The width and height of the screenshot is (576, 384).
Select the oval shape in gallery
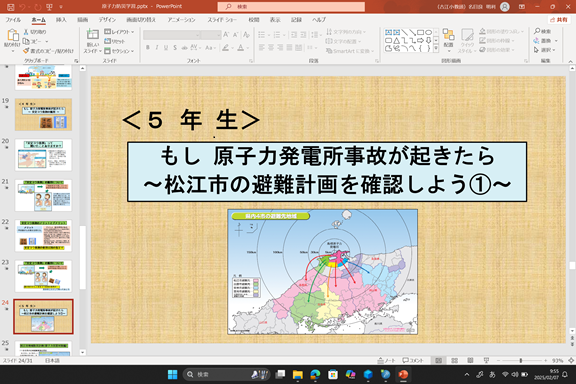(x=428, y=32)
